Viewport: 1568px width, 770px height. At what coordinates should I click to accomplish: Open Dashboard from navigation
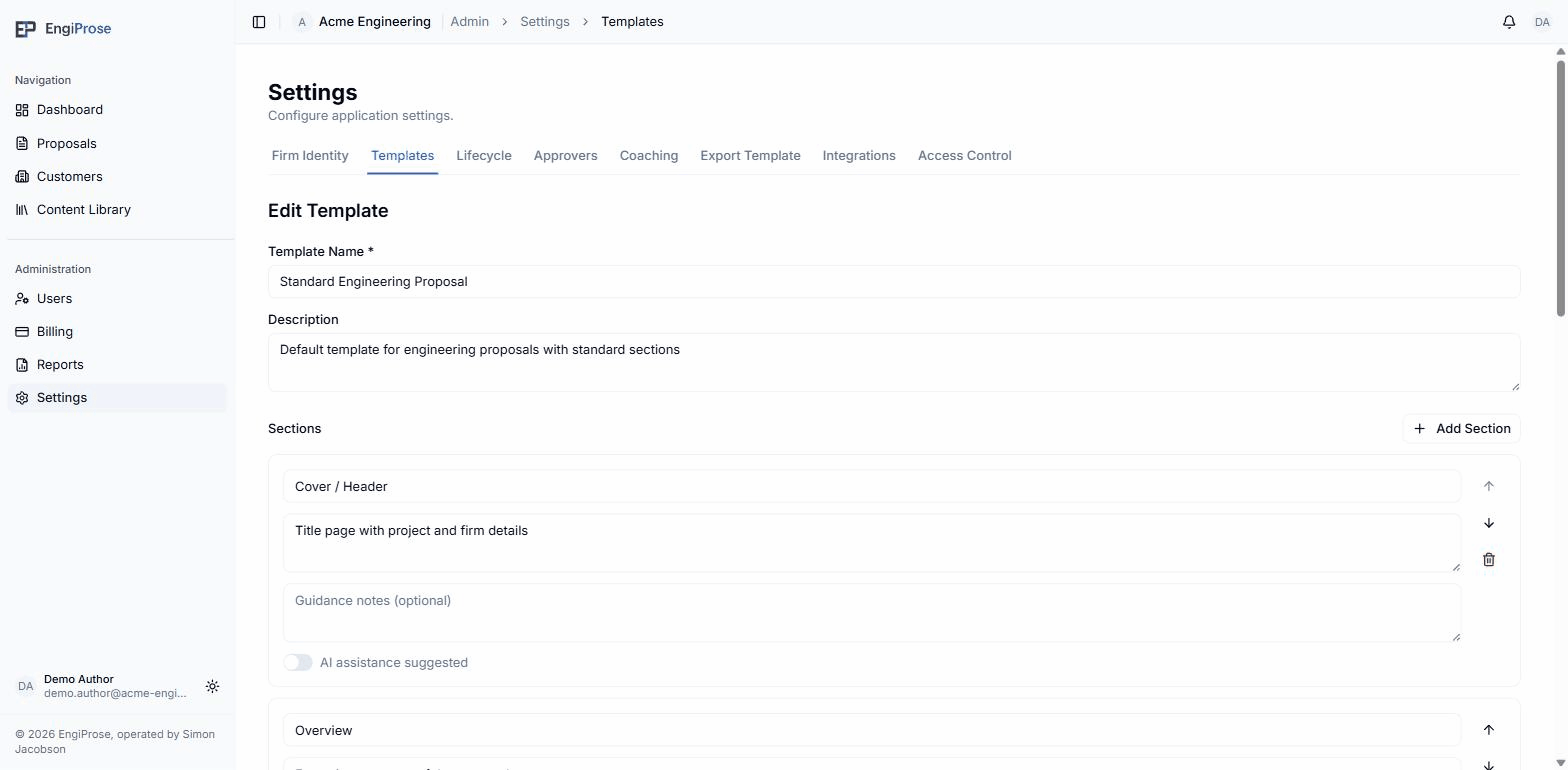click(117, 110)
